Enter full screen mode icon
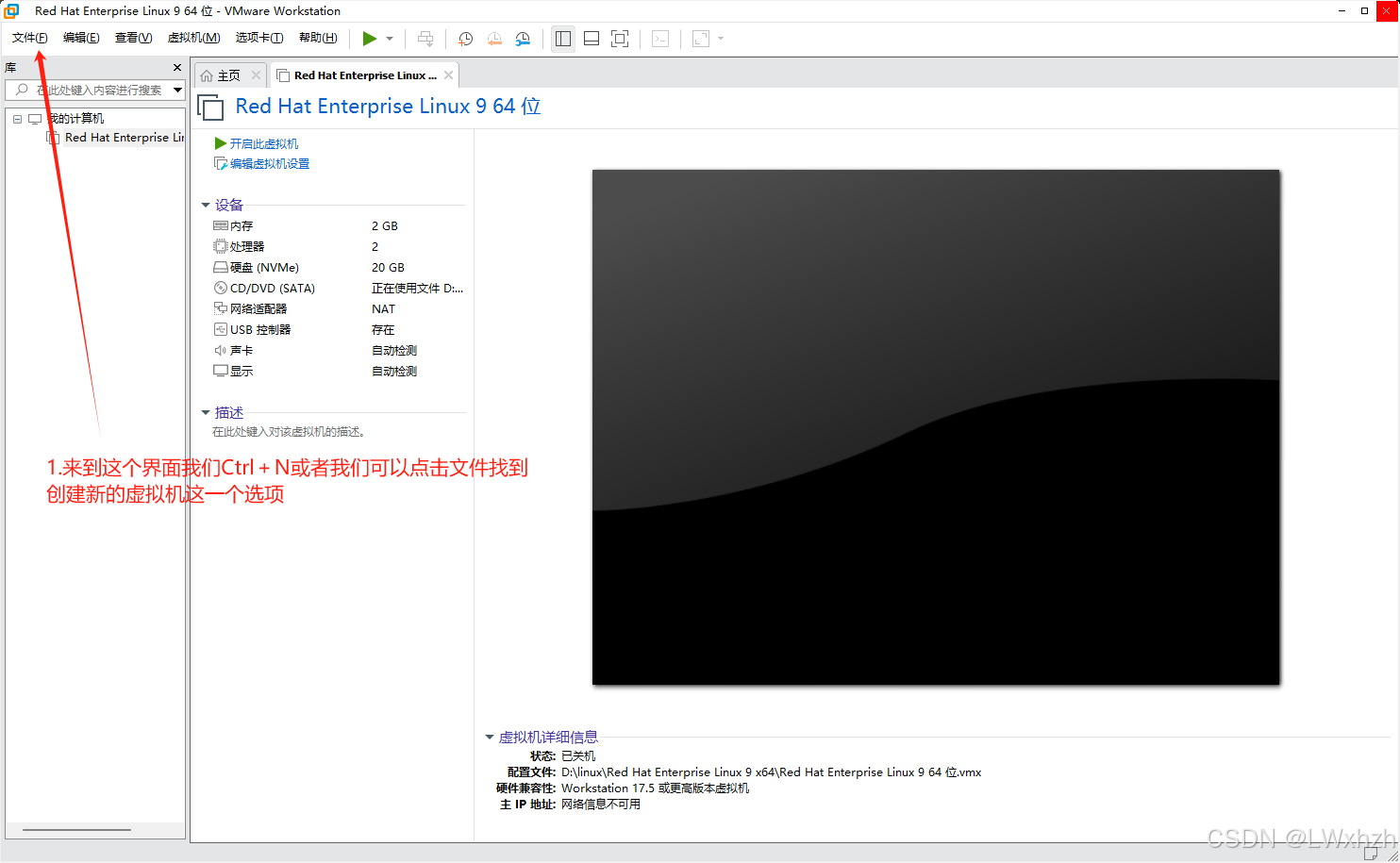 (620, 39)
